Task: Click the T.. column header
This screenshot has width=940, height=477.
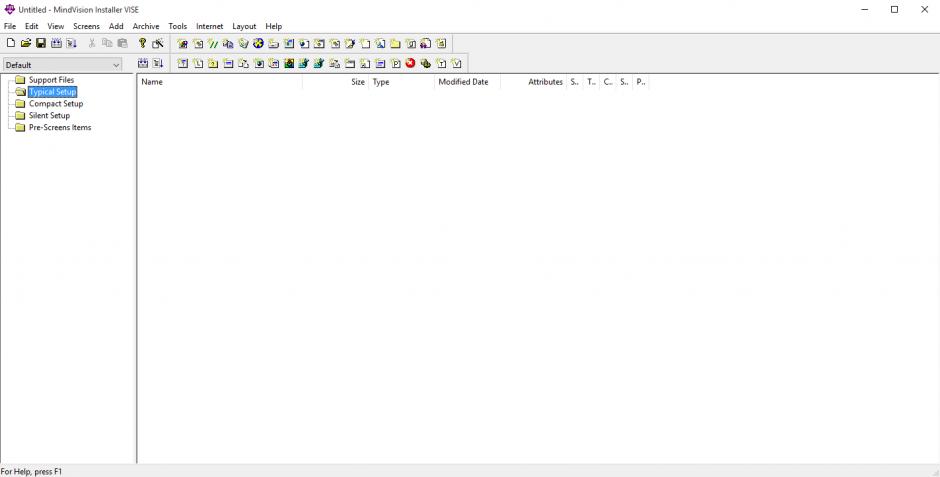Action: coord(591,82)
